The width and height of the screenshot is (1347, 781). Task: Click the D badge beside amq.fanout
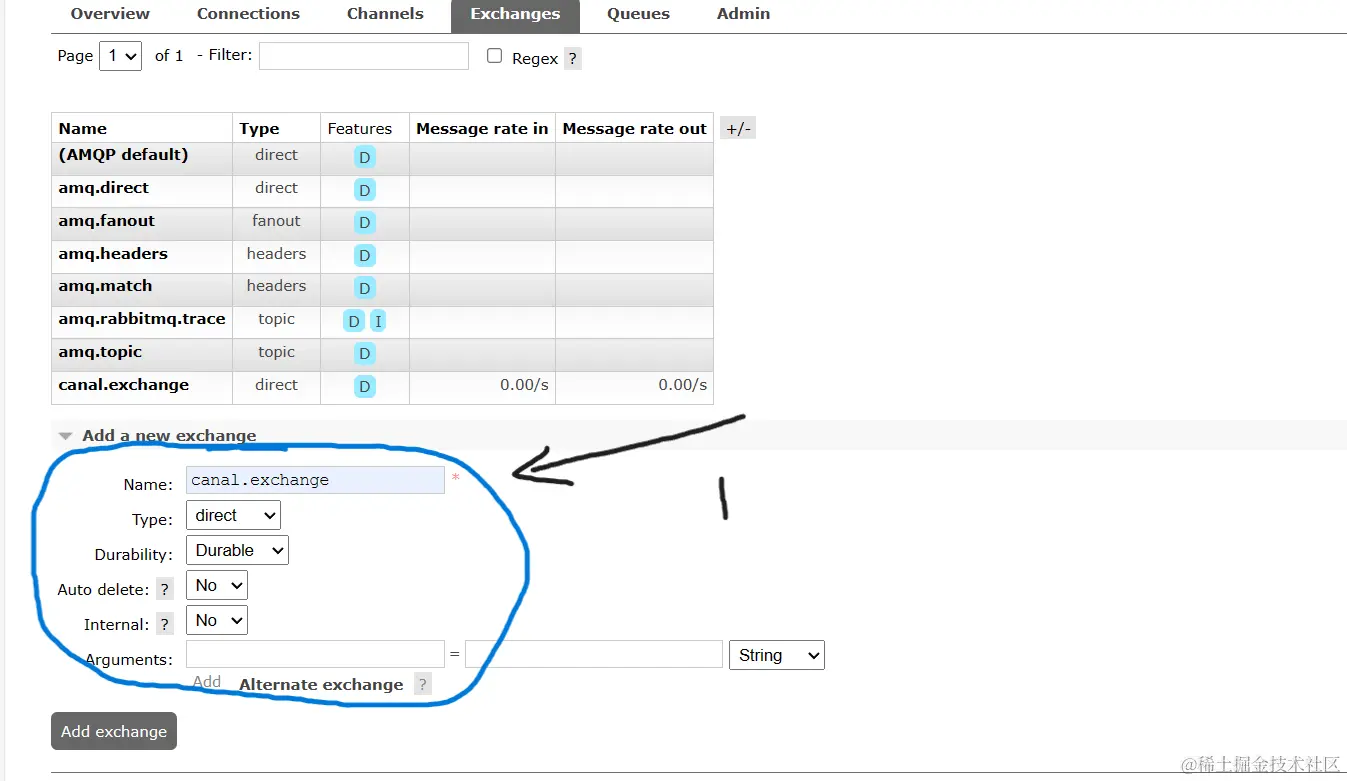click(364, 222)
